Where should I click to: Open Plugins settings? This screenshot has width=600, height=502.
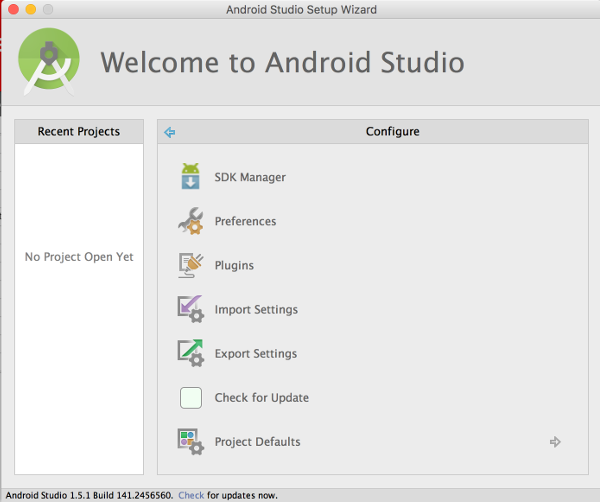(x=234, y=266)
